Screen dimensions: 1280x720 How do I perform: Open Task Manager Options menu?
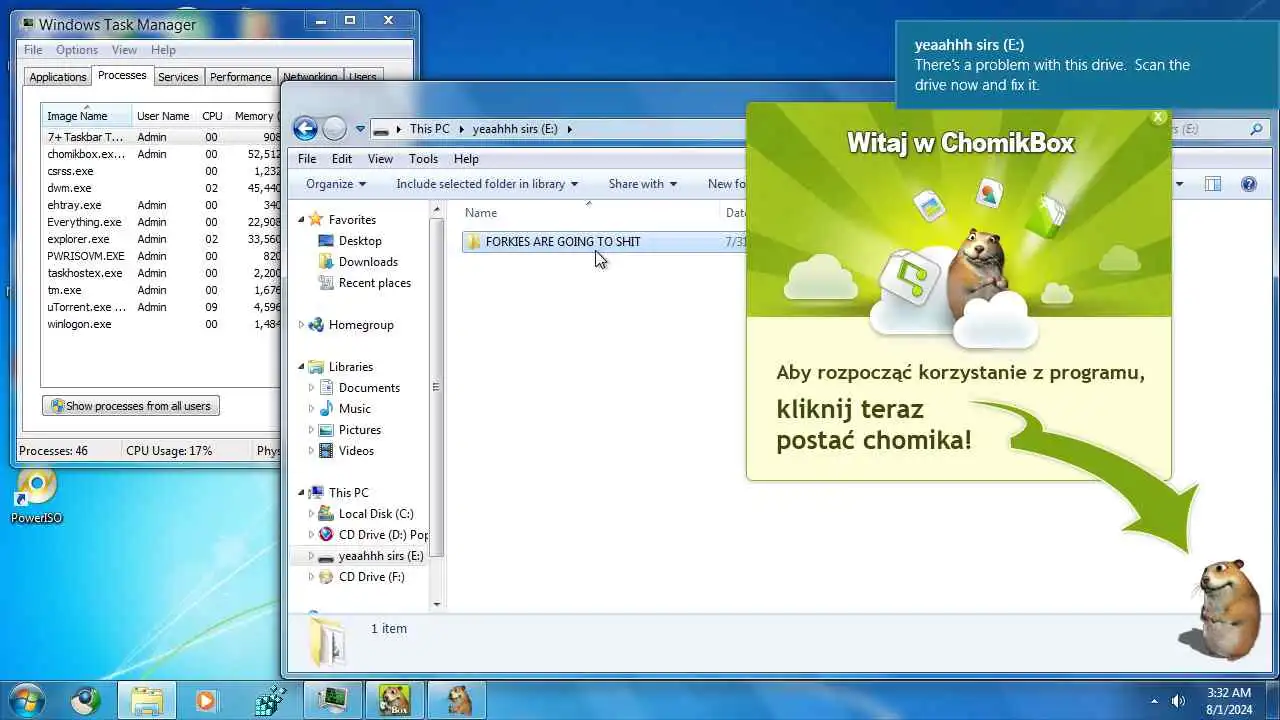coord(77,50)
